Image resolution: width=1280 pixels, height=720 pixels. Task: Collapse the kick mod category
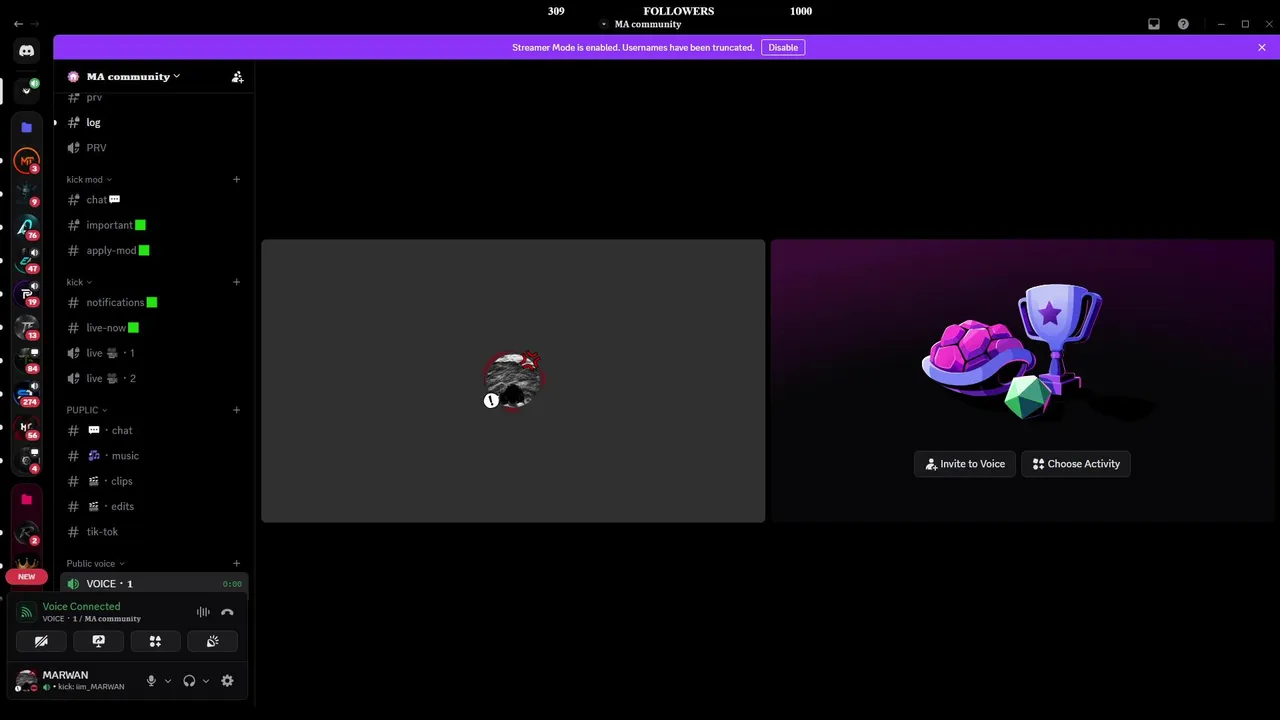pyautogui.click(x=89, y=179)
